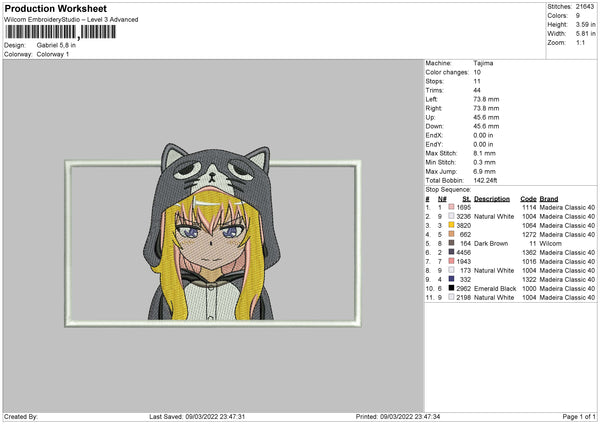This screenshot has width=600, height=424.
Task: Click the "St." column header
Action: click(466, 199)
